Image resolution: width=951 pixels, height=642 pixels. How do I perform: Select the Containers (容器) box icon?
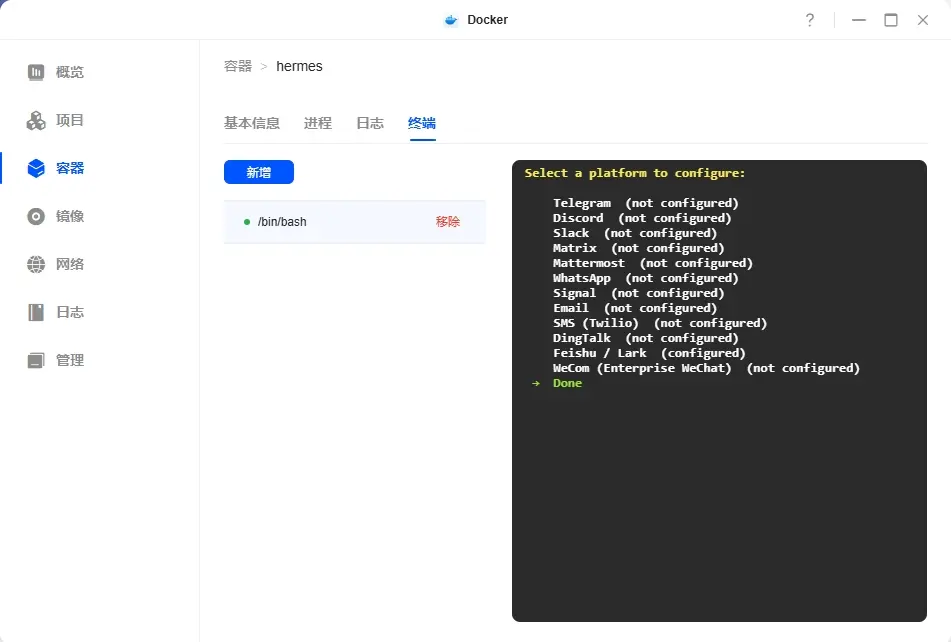coord(36,168)
